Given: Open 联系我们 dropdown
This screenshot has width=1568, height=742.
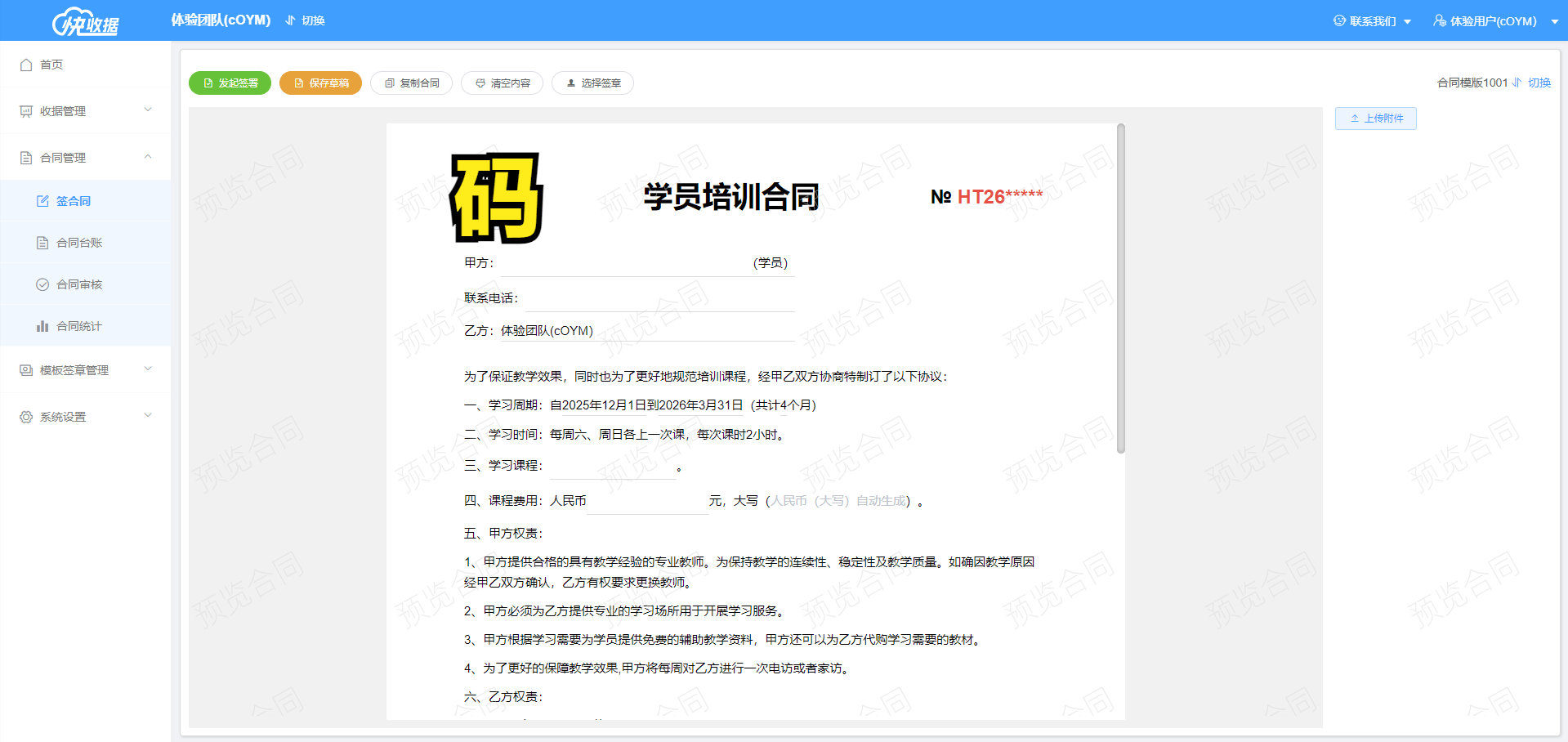Looking at the screenshot, I should (x=1372, y=21).
